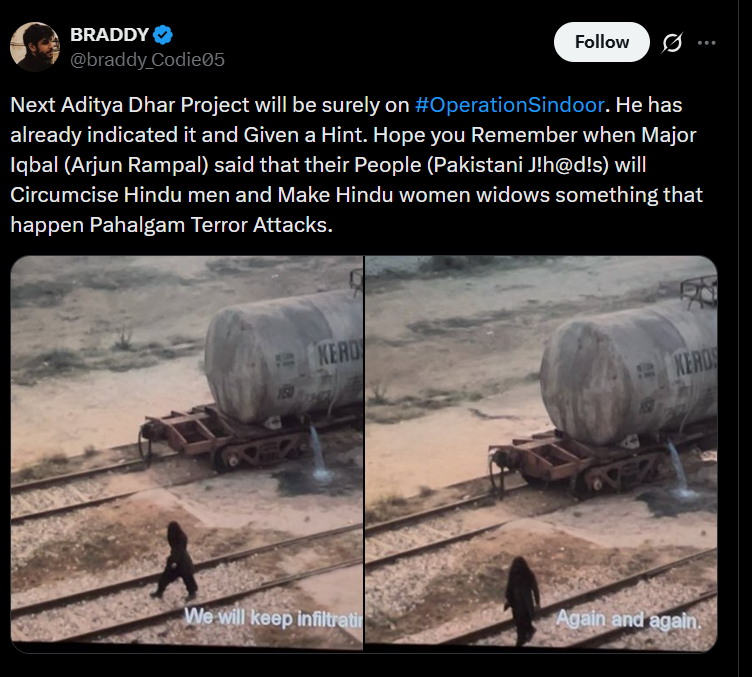Open BRADDY's profile picture avatar
Image resolution: width=752 pixels, height=677 pixels.
click(35, 47)
